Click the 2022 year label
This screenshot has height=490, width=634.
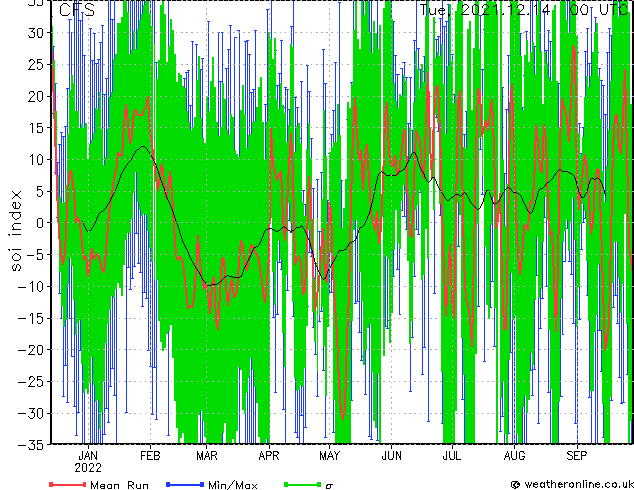click(88, 468)
